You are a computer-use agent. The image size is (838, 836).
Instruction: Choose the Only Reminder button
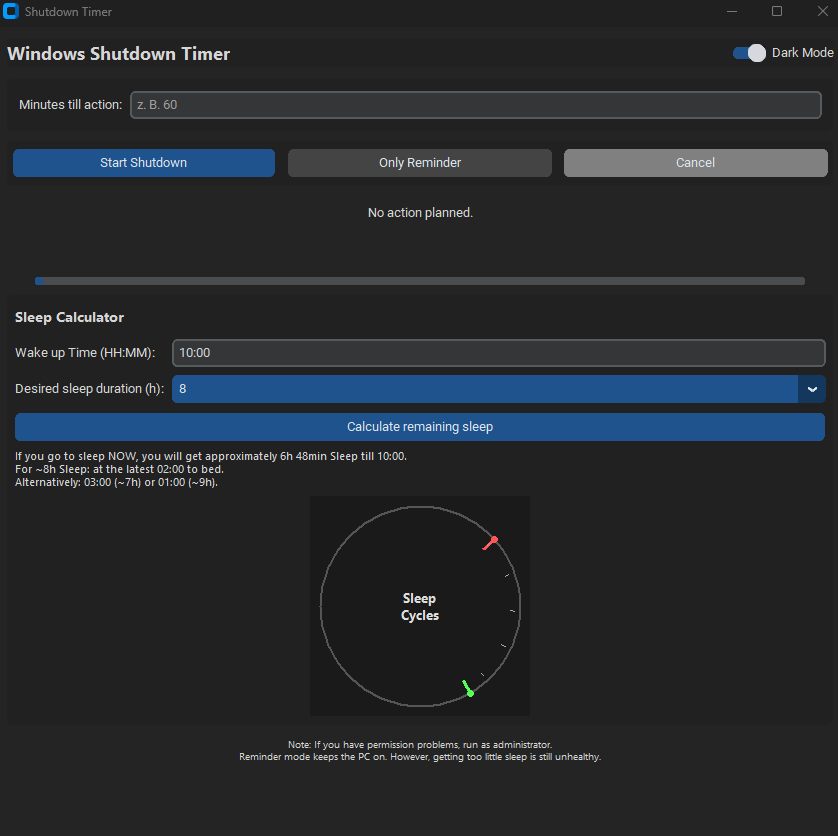click(420, 162)
